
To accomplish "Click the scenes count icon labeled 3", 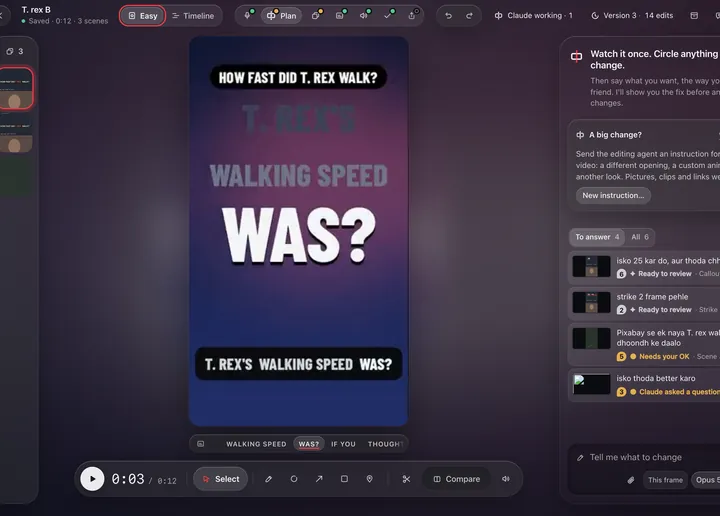I will (x=14, y=51).
